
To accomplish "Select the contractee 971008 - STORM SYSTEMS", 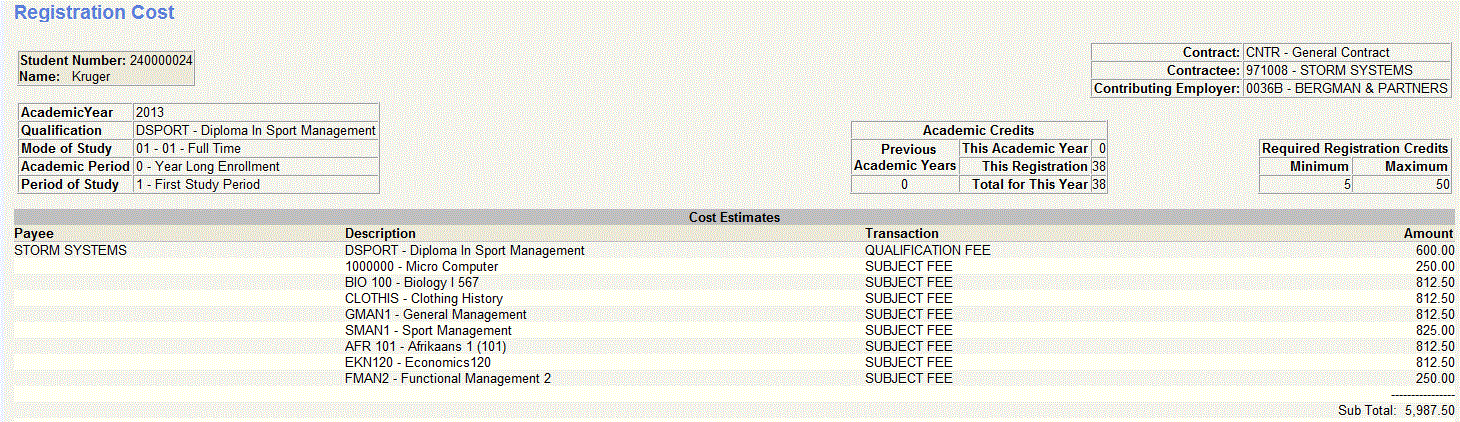I will tap(1329, 71).
